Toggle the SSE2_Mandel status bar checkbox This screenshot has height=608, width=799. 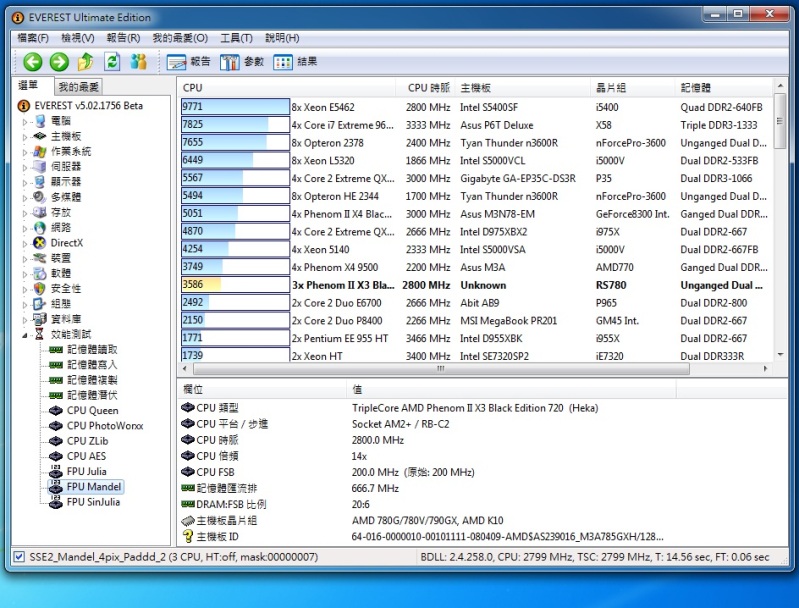[19, 557]
